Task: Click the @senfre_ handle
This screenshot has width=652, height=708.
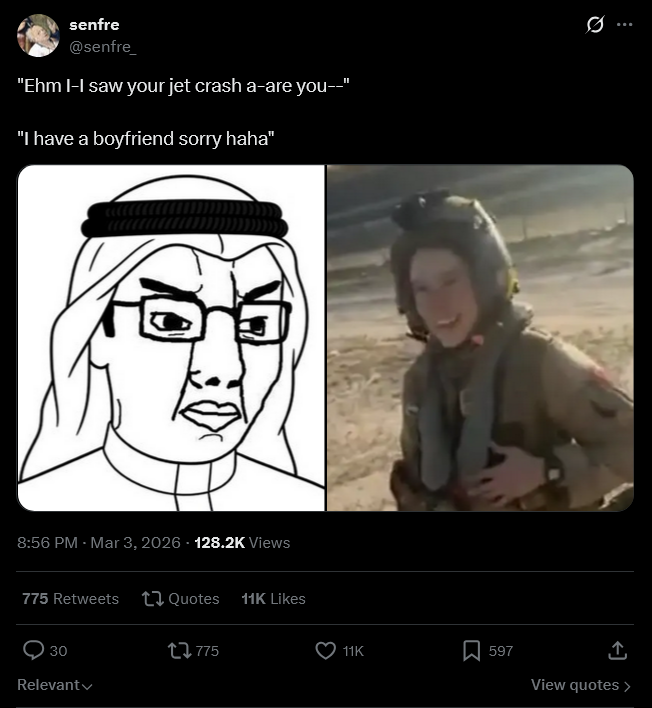Action: coord(102,47)
